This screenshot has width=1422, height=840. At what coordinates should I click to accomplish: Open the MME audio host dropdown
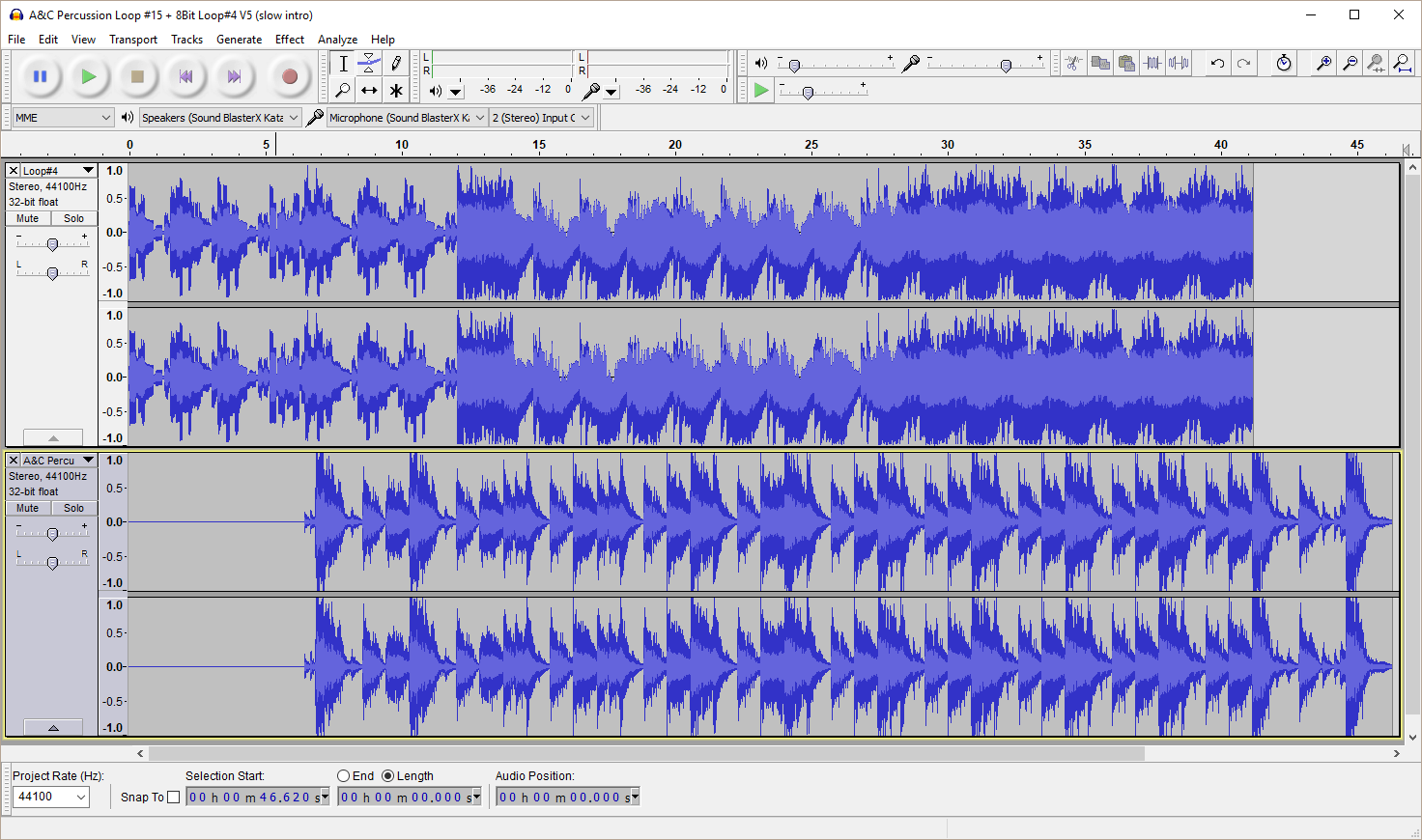64,118
